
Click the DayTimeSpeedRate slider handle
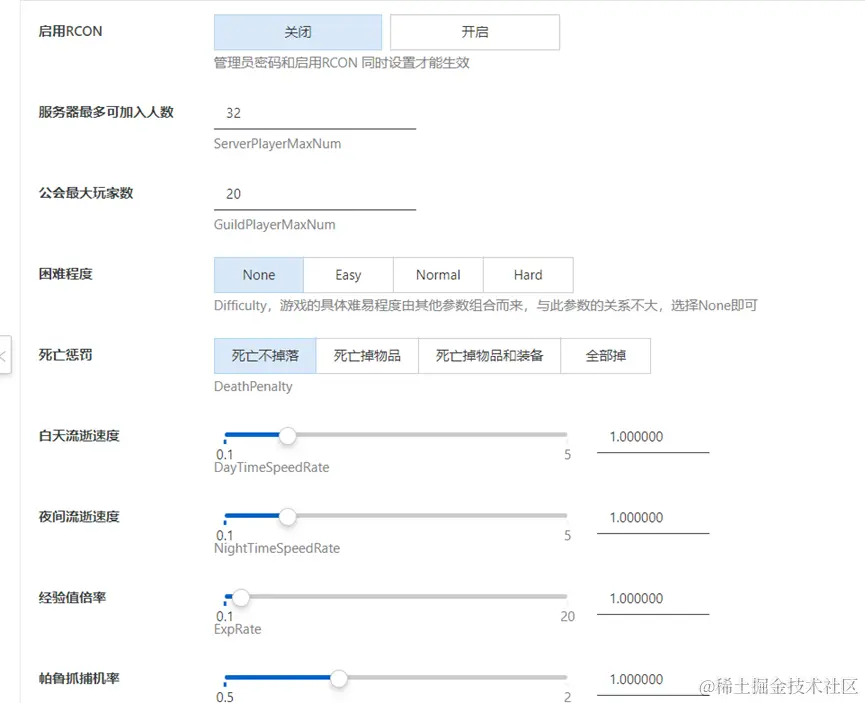click(287, 435)
